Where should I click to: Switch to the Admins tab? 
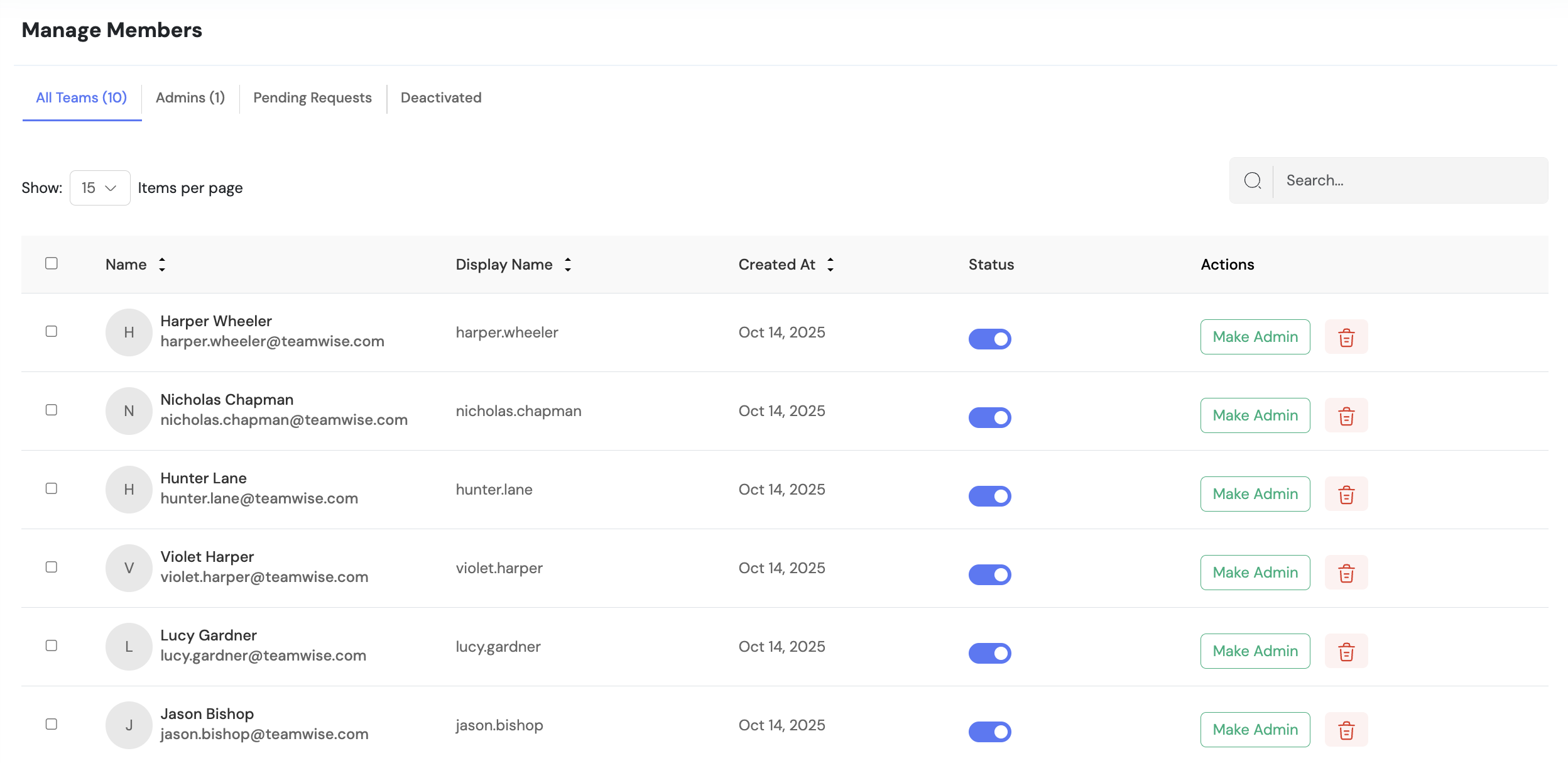190,98
